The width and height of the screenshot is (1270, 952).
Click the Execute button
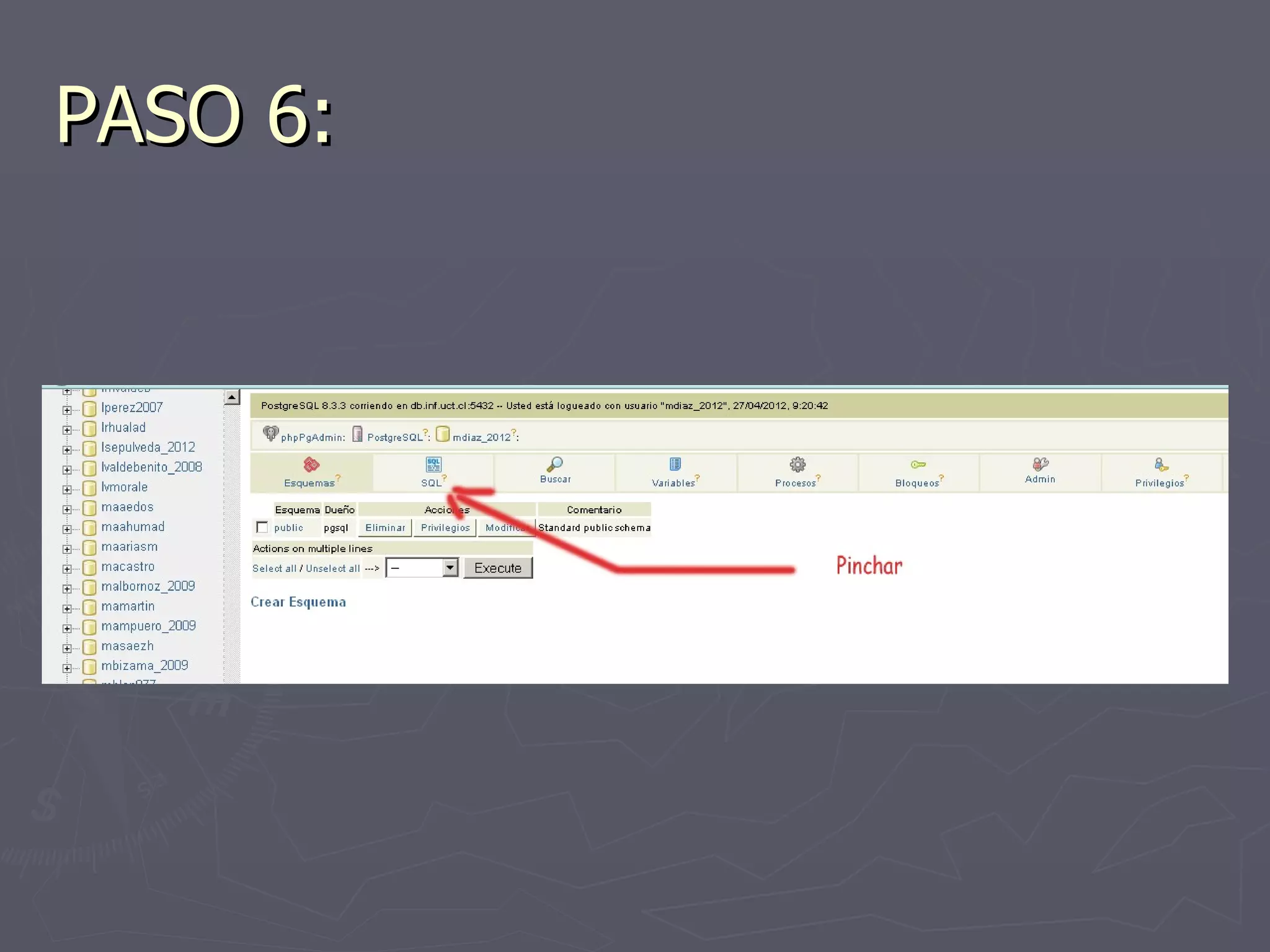[498, 568]
